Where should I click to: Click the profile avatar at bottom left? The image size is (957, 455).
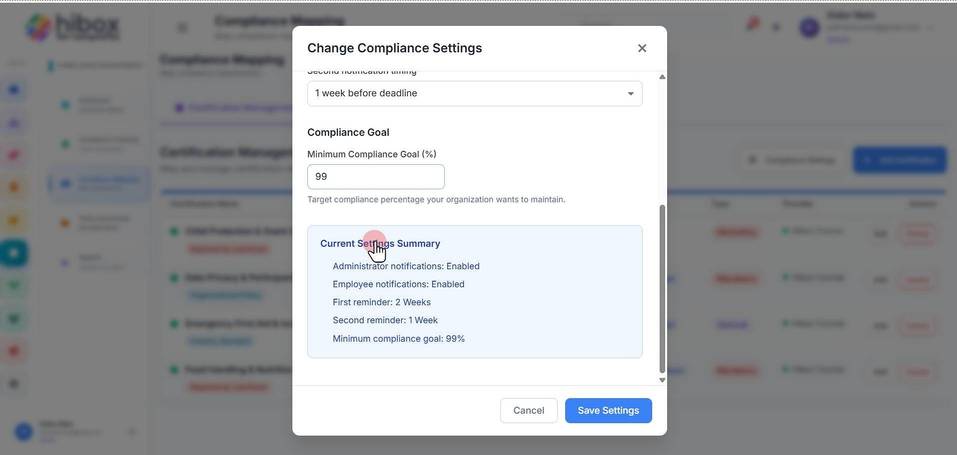(24, 431)
